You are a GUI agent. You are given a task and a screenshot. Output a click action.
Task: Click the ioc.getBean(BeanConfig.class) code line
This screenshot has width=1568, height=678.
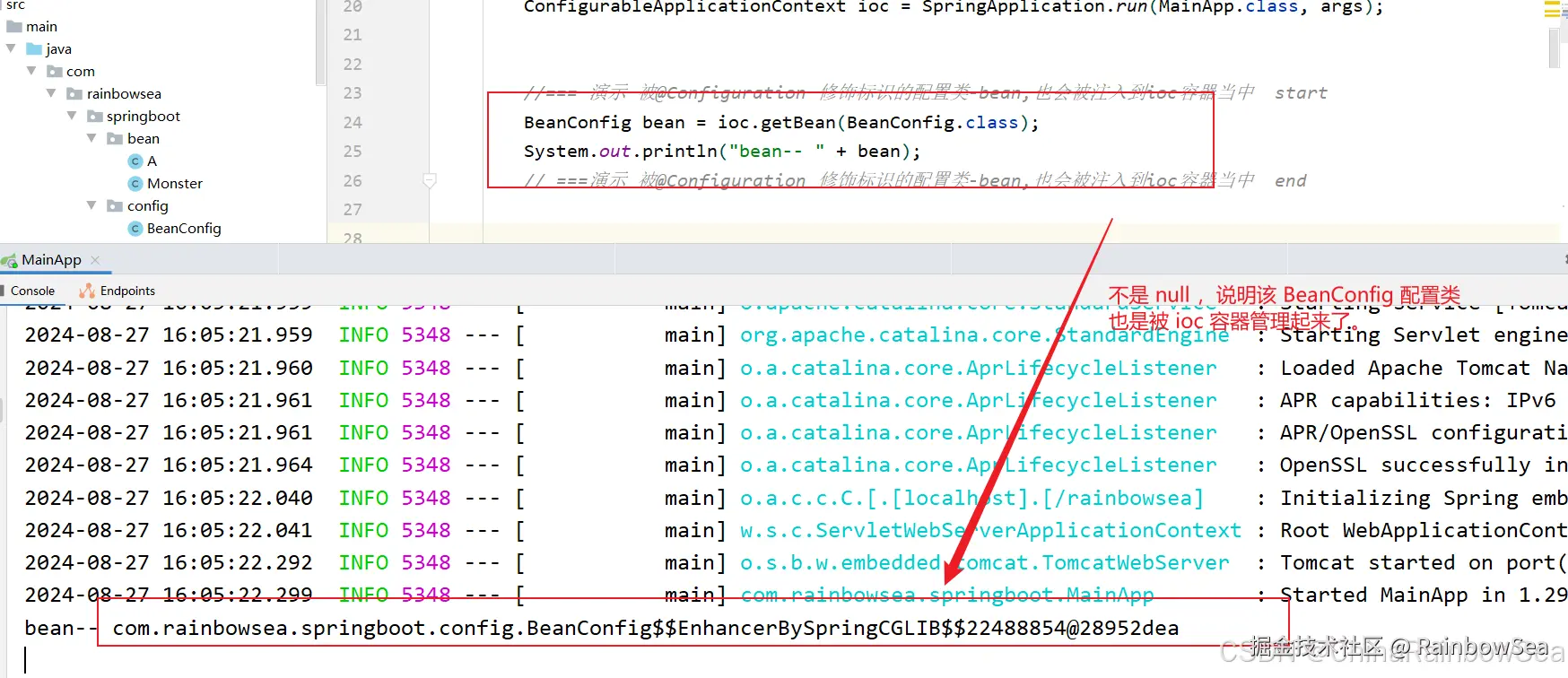[x=781, y=123]
